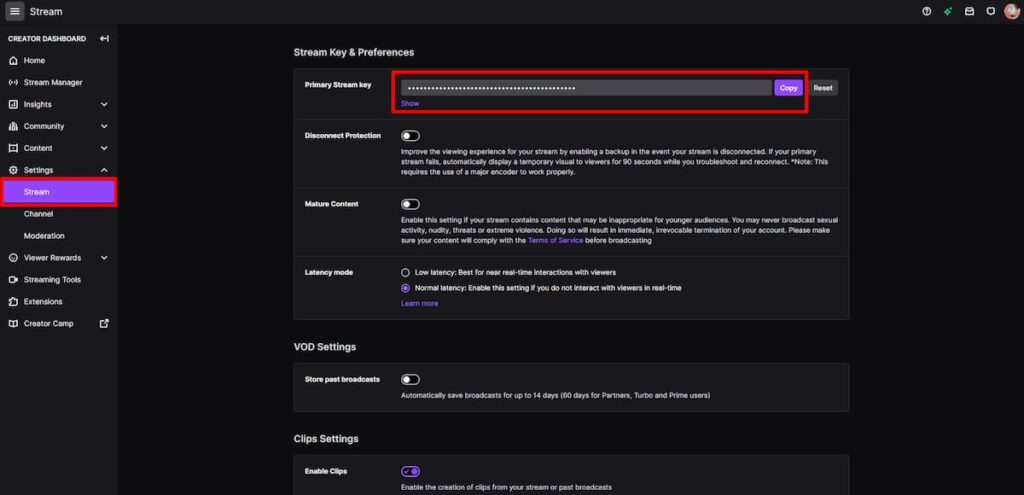Open Creator Camp external link icon

104,323
